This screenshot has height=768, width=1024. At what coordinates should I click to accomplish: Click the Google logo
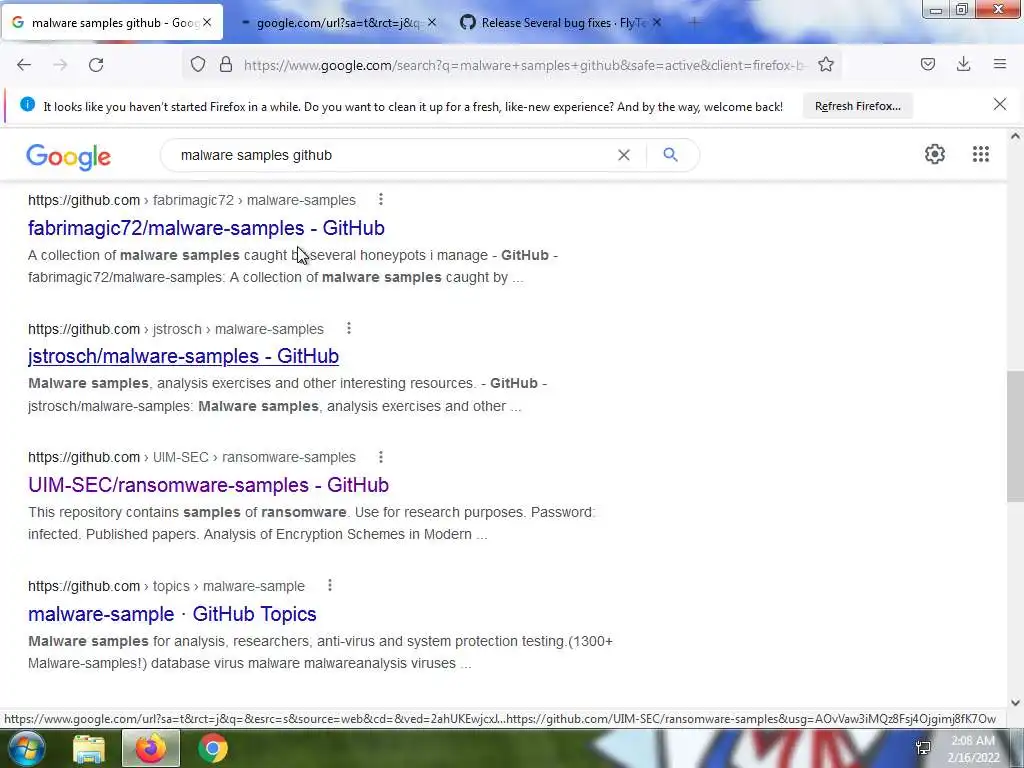[69, 156]
